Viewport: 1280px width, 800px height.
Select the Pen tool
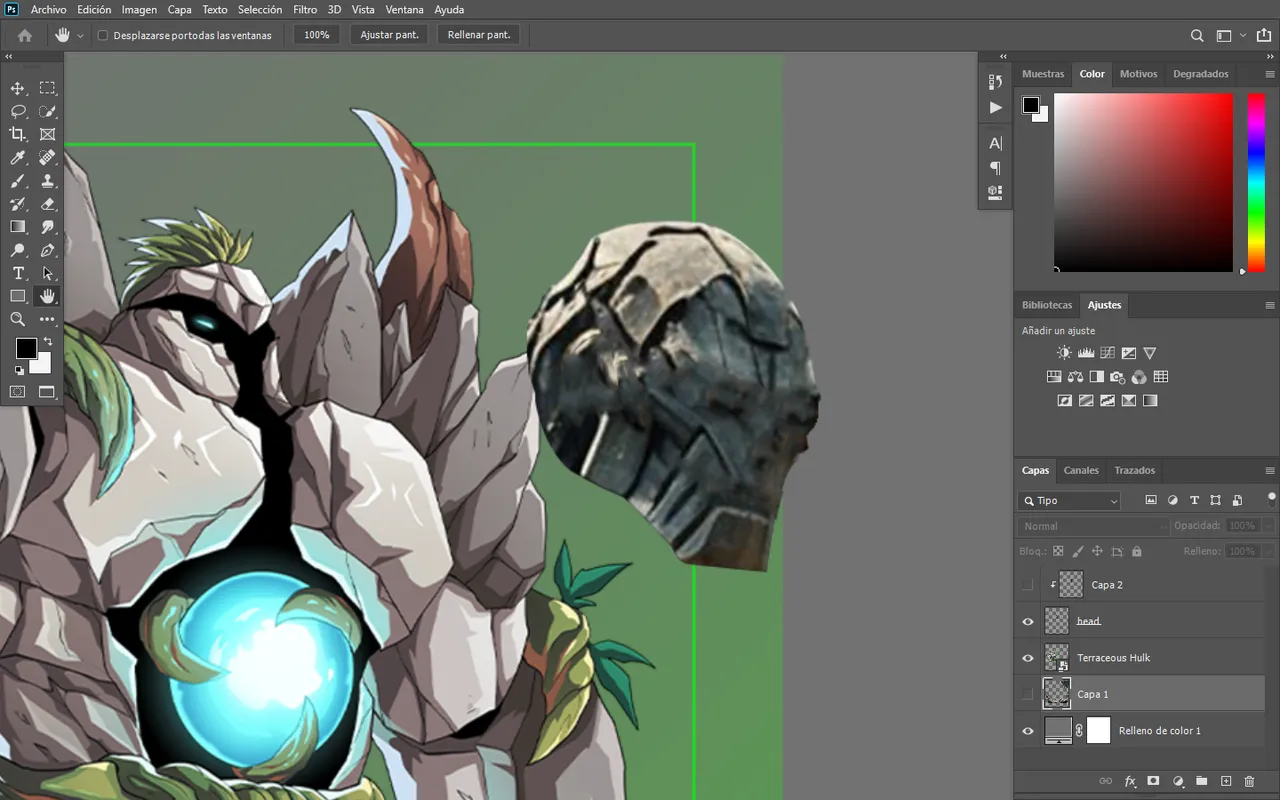pos(47,250)
